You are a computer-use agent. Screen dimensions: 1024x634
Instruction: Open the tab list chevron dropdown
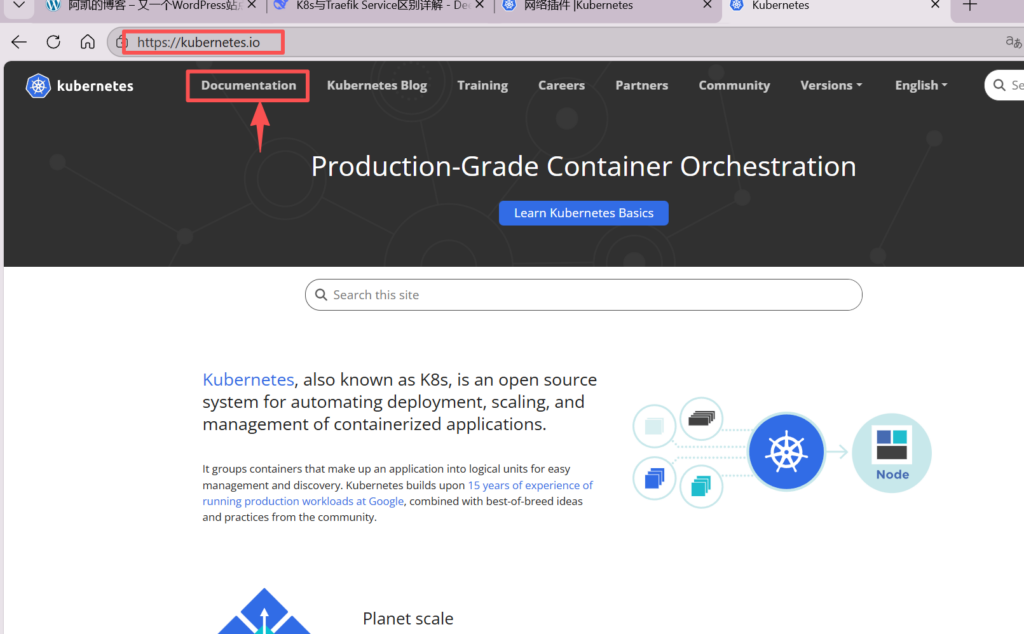[18, 6]
